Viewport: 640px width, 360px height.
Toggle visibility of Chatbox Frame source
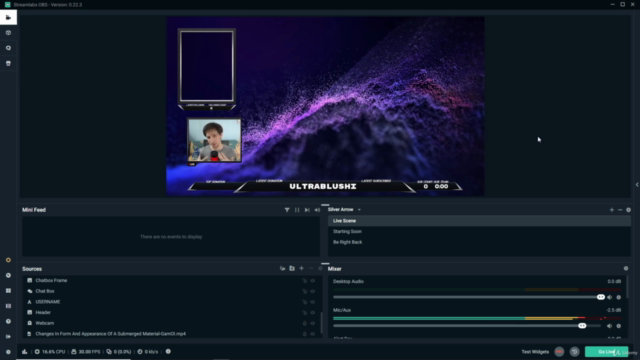point(313,281)
